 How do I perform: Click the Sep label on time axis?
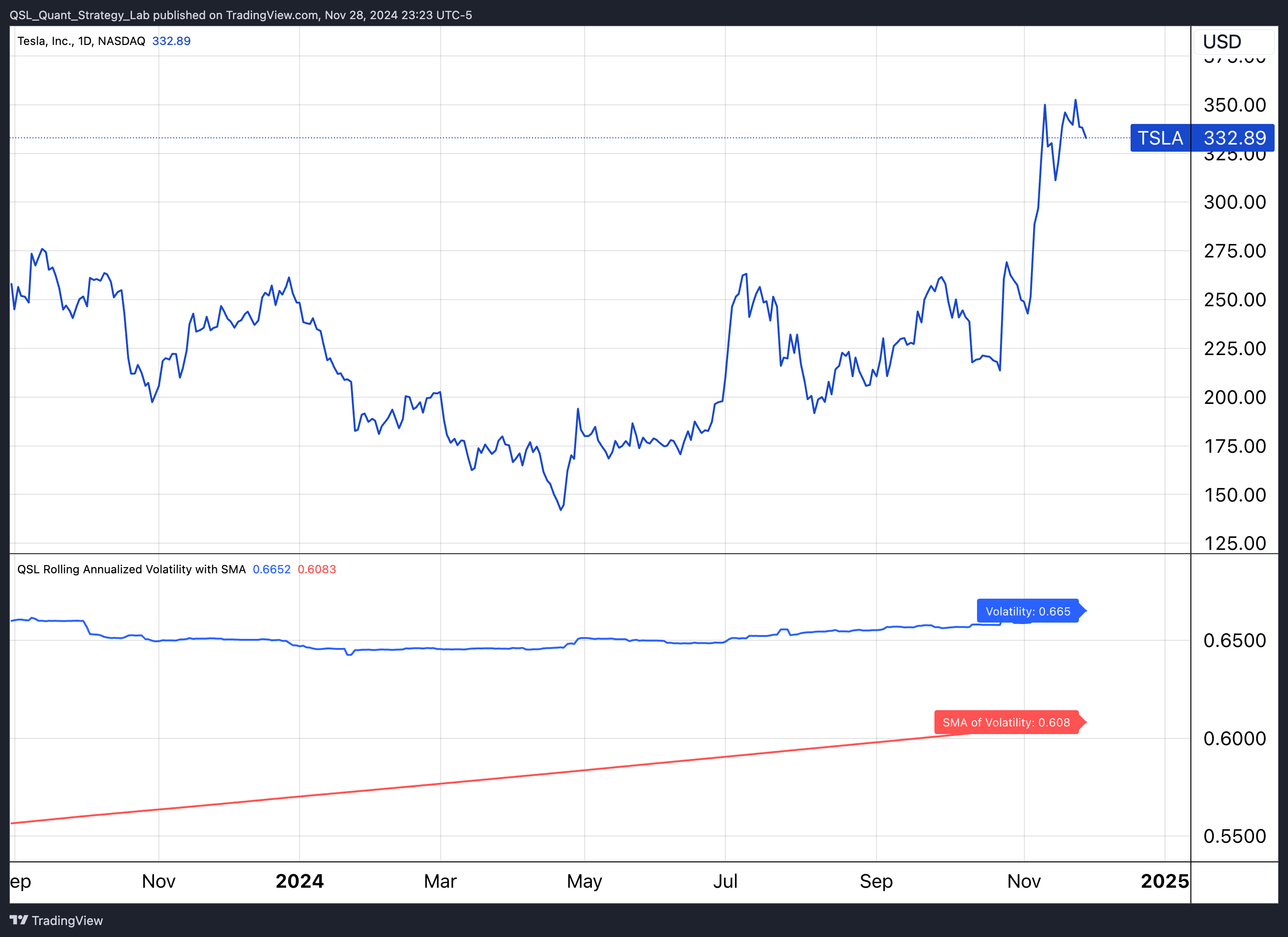[876, 881]
